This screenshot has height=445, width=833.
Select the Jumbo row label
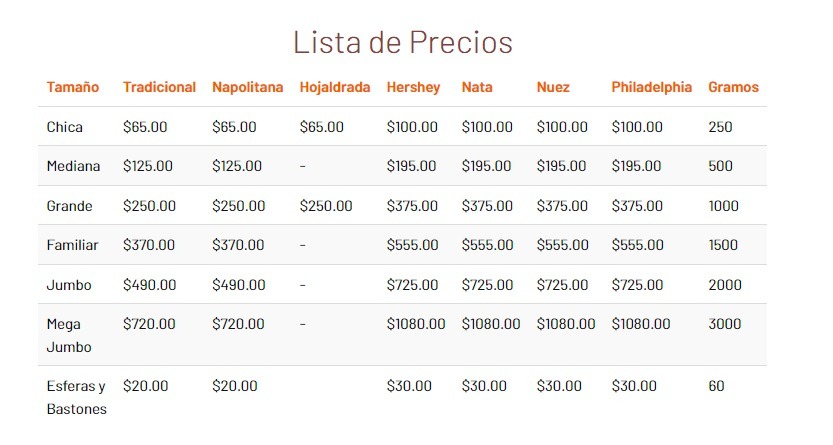pyautogui.click(x=68, y=285)
